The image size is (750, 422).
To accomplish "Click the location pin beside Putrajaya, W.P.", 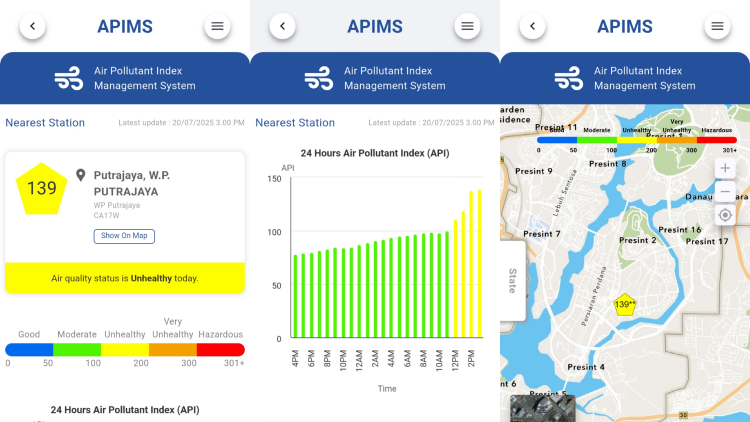I will 80,176.
